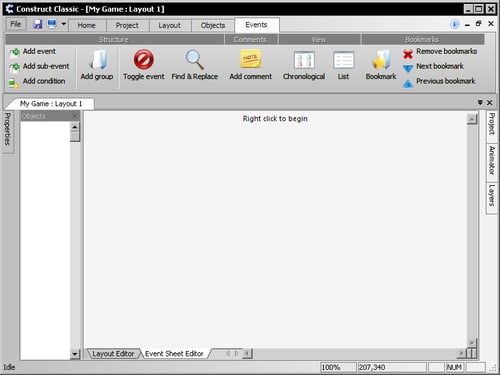500x375 pixels.
Task: Open Find & Replace magnifier tool
Action: [195, 59]
